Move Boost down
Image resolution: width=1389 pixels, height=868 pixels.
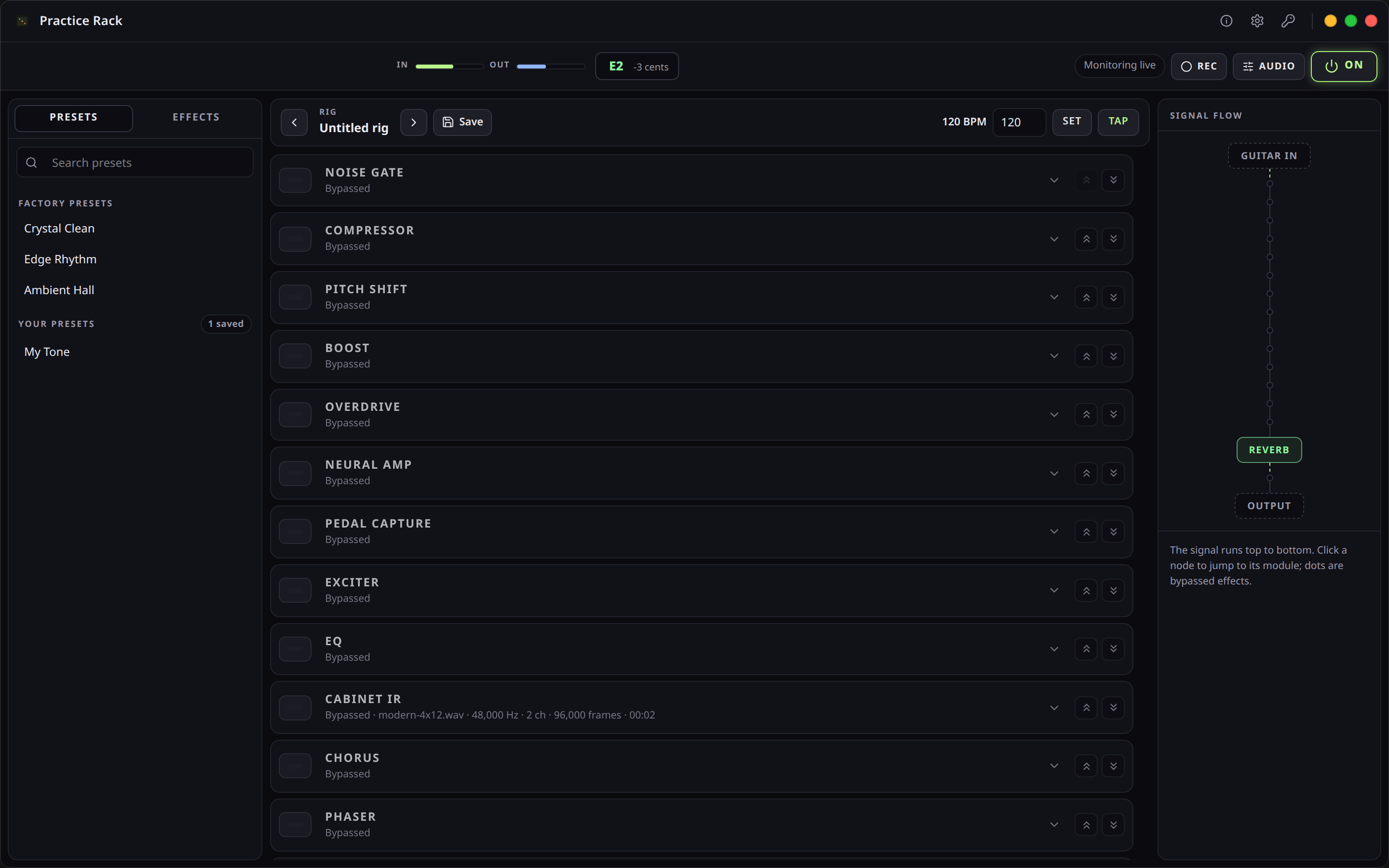click(1113, 356)
